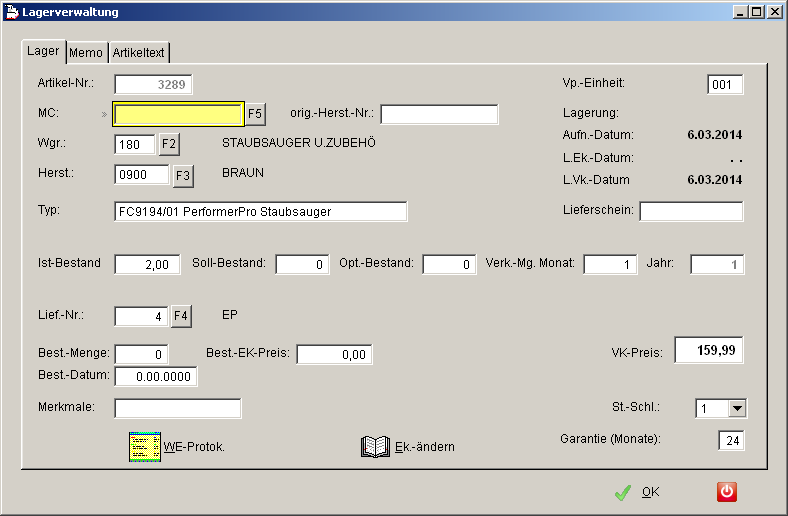The image size is (788, 516).
Task: Click the Wgr. field containing 180
Action: click(135, 145)
